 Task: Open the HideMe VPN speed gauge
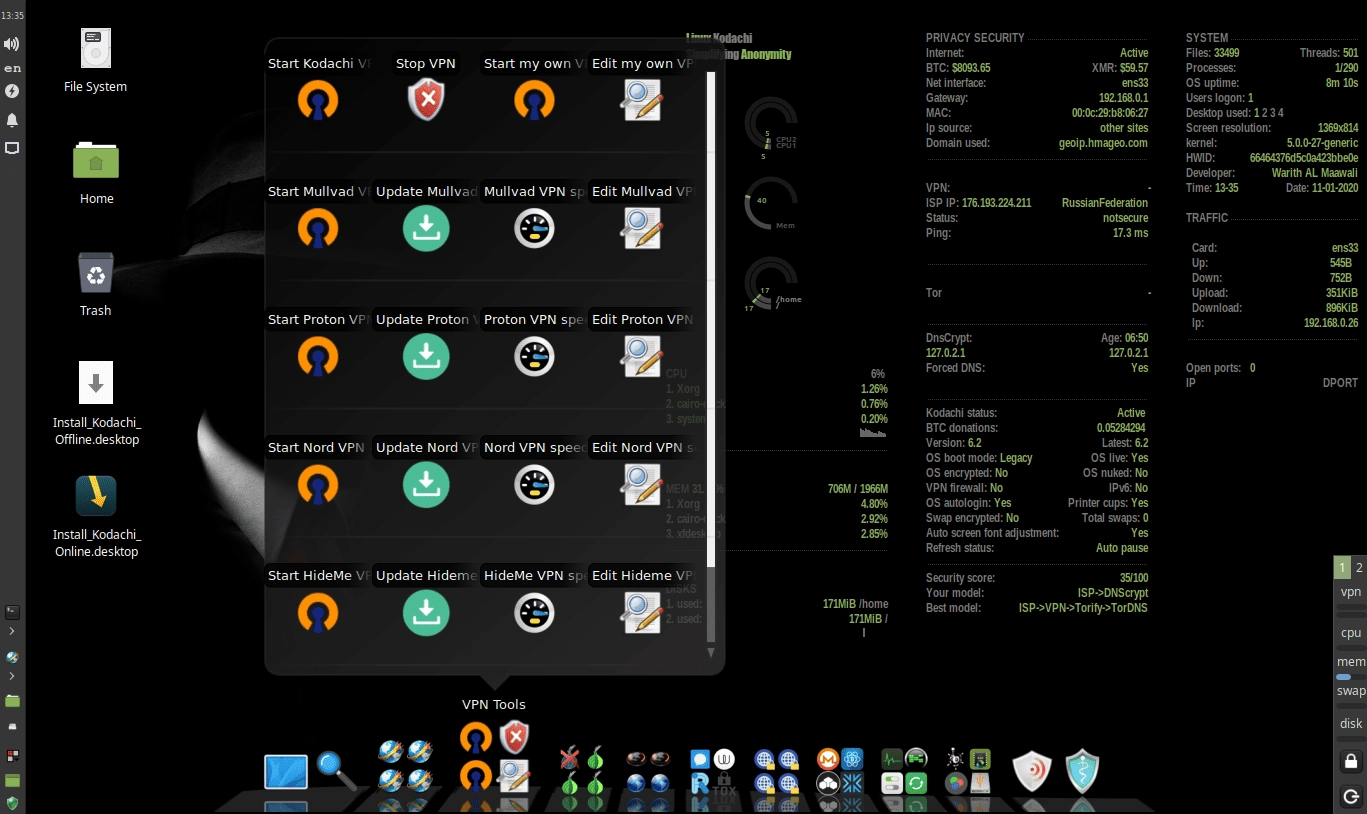click(x=534, y=612)
